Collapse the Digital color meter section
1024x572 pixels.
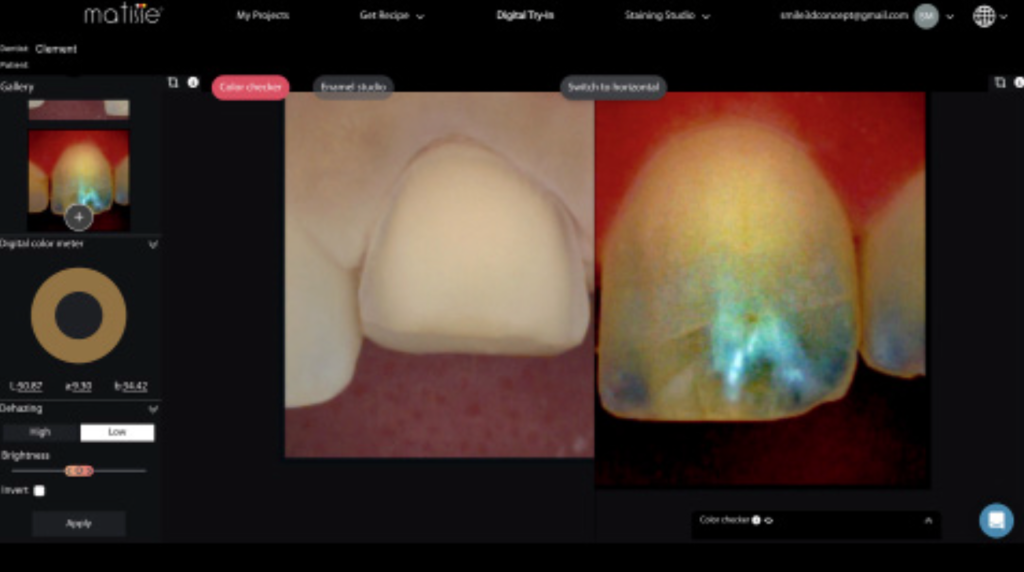[x=153, y=244]
